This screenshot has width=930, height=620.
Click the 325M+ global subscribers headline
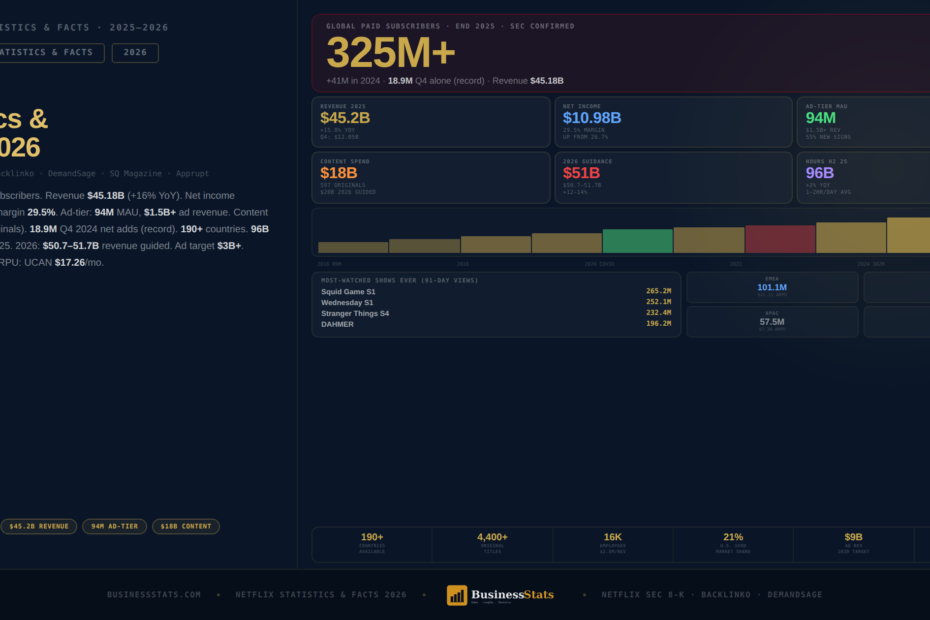click(391, 52)
